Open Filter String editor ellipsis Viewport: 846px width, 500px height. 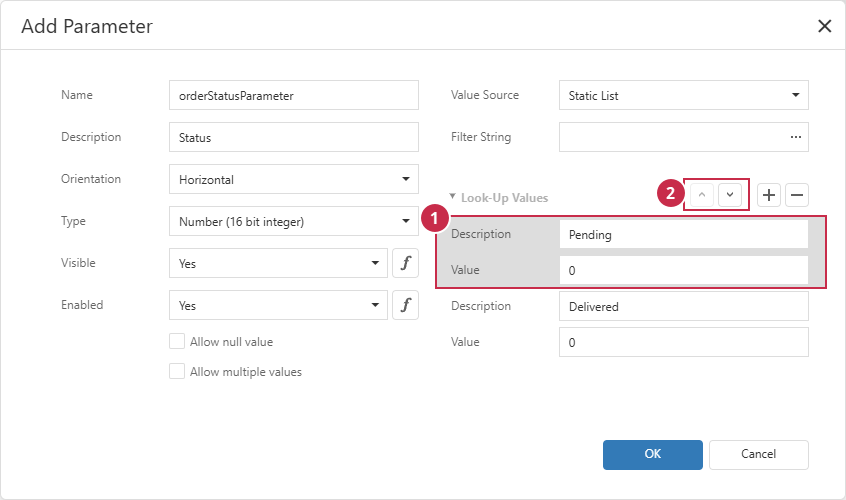pos(795,137)
